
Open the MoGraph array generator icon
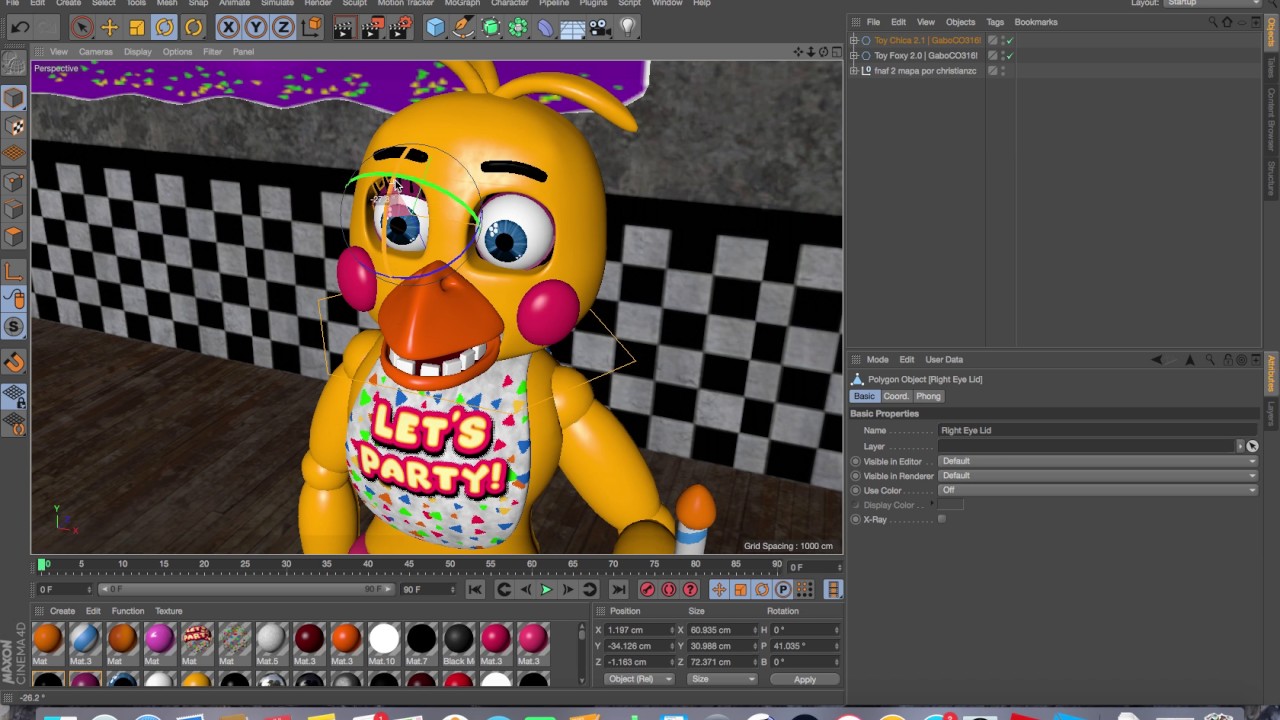(518, 28)
